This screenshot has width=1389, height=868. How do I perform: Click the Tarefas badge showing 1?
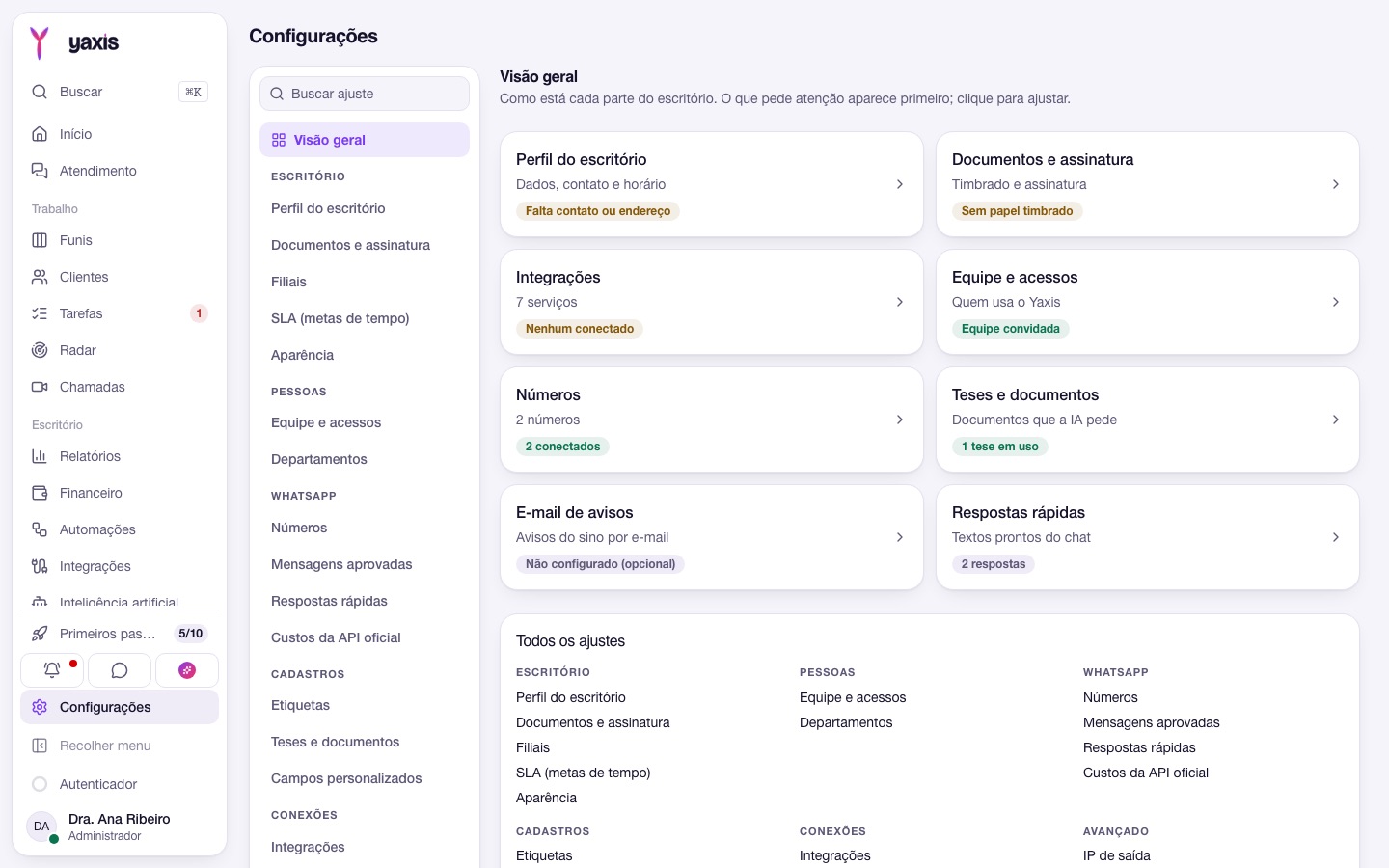199,313
